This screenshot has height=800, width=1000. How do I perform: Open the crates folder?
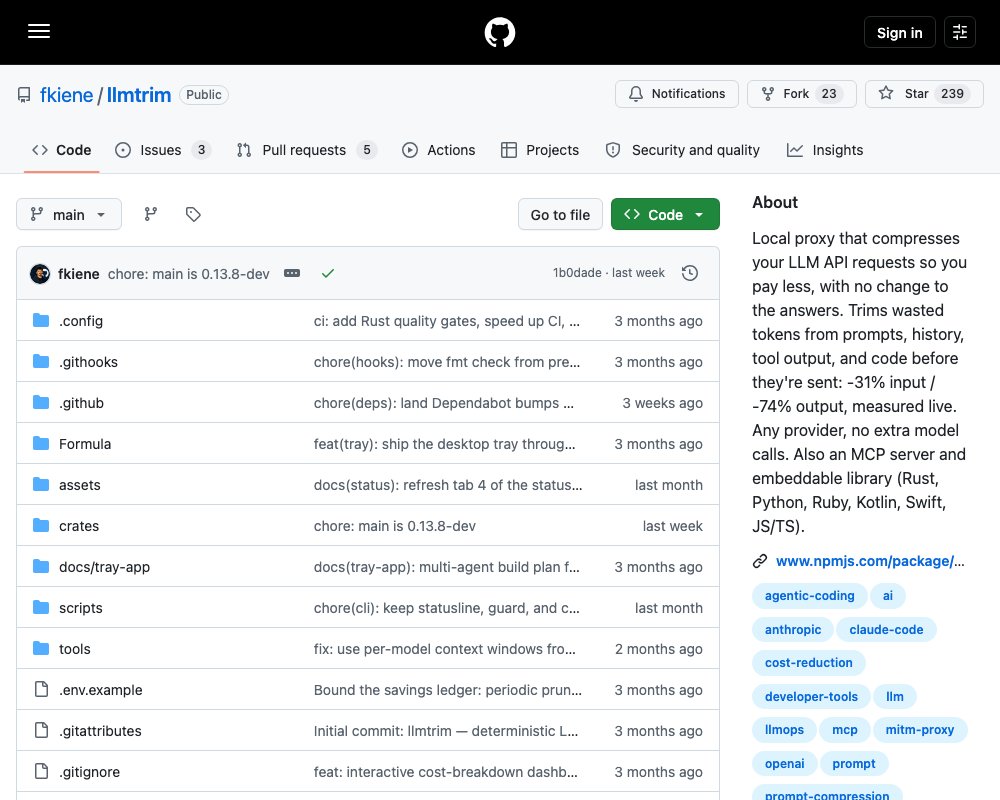coord(79,526)
